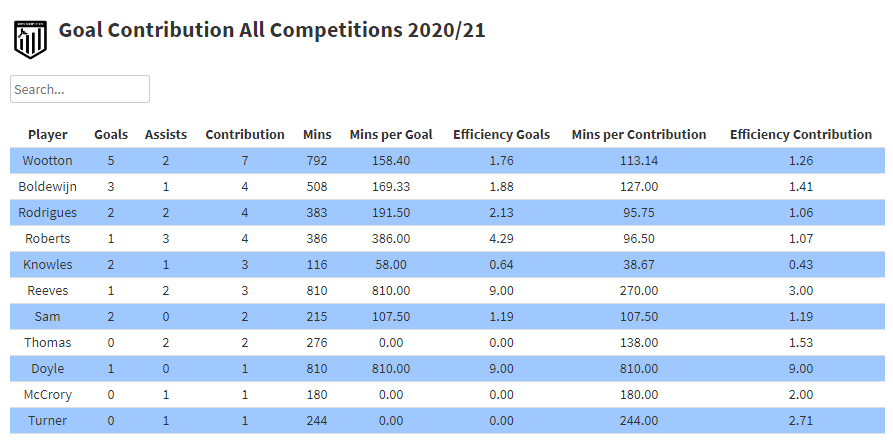Sort by Efficiency Contribution header
This screenshot has width=893, height=446.
click(801, 134)
